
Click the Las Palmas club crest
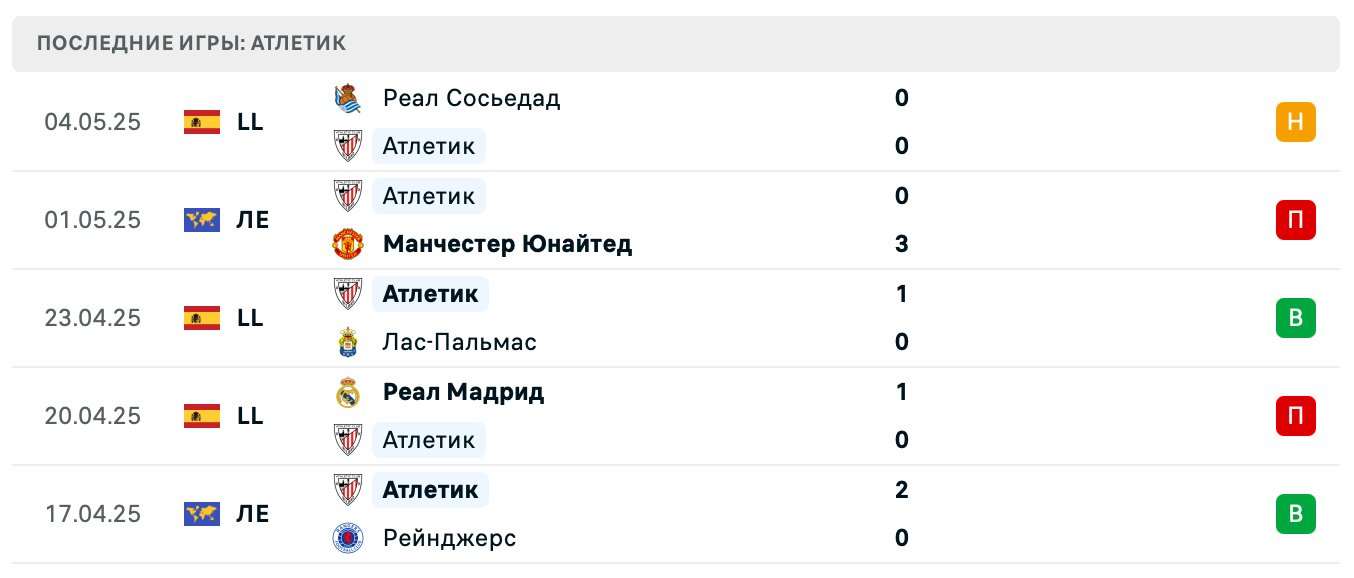tap(347, 342)
